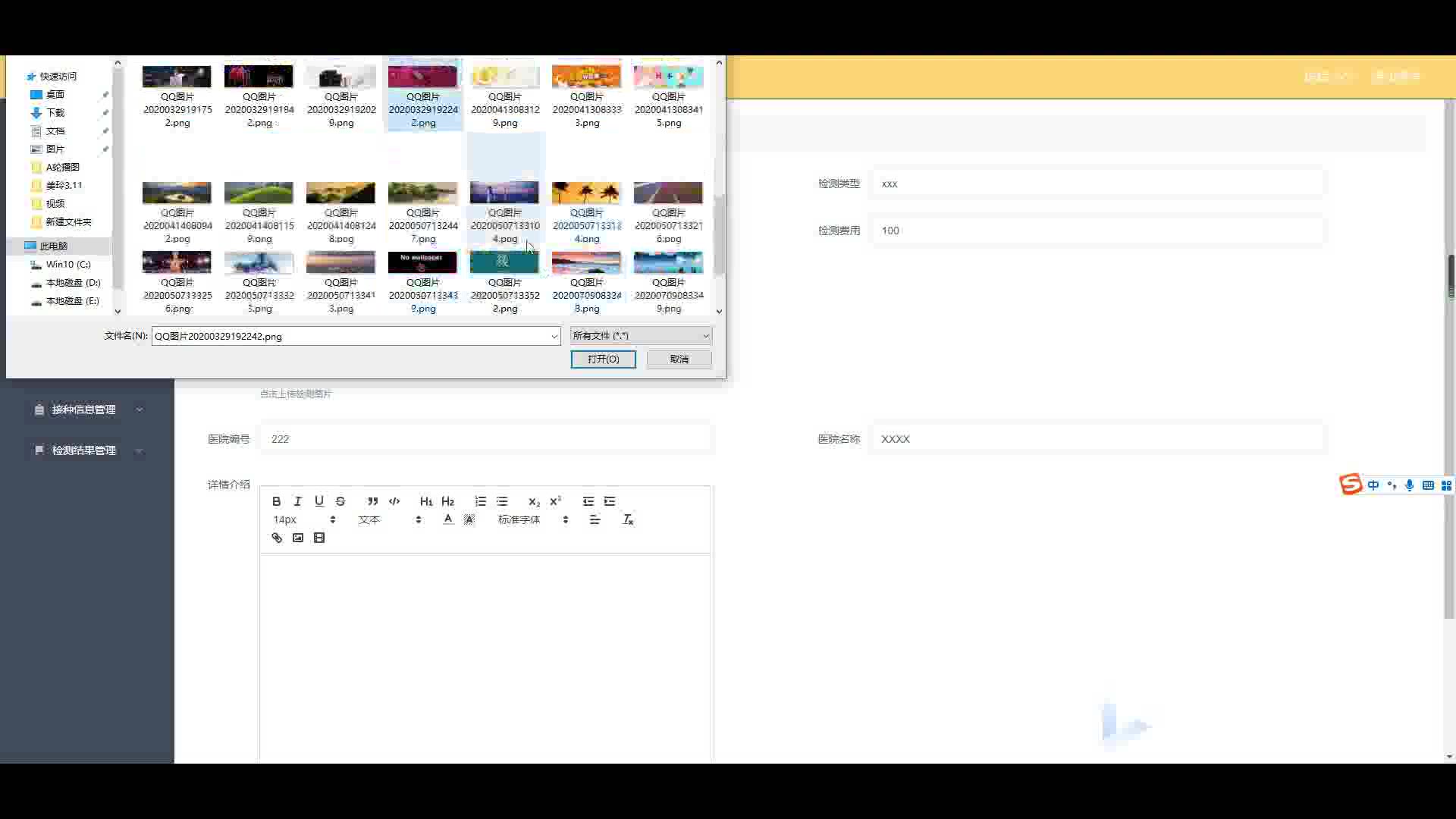Click the insert video icon

tap(319, 538)
